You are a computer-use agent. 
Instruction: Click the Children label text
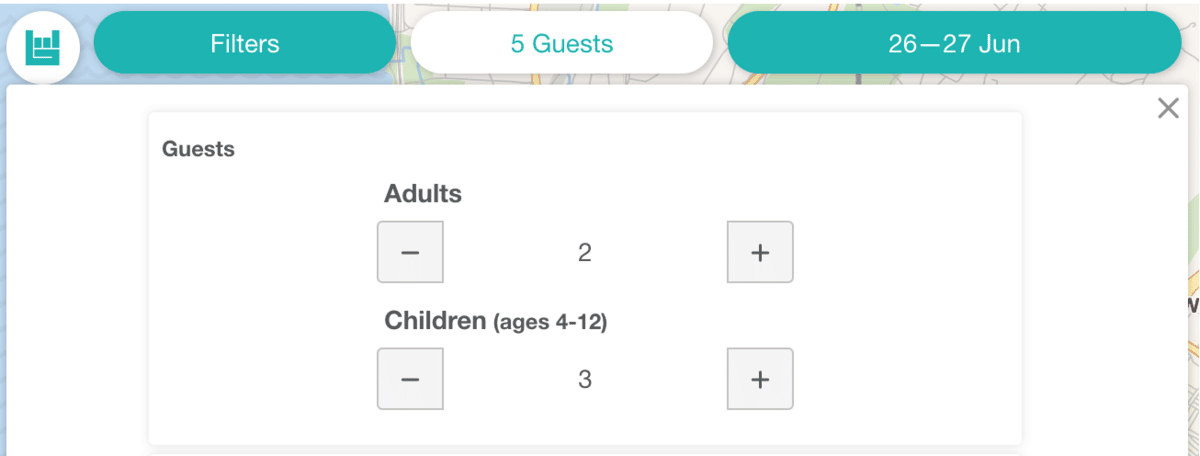click(435, 321)
